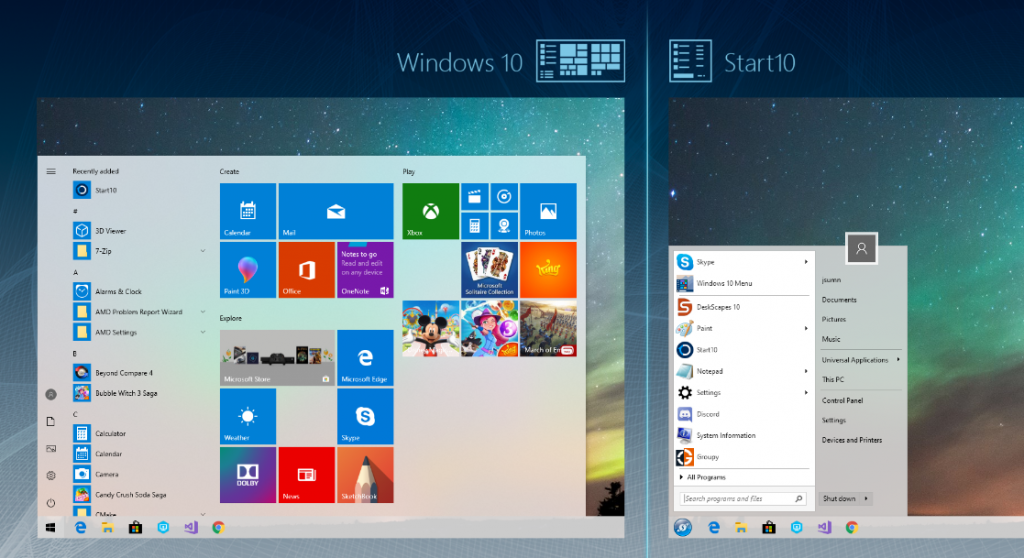Open the March of Empires tile
Viewport: 1024px width, 558px height.
[548, 329]
